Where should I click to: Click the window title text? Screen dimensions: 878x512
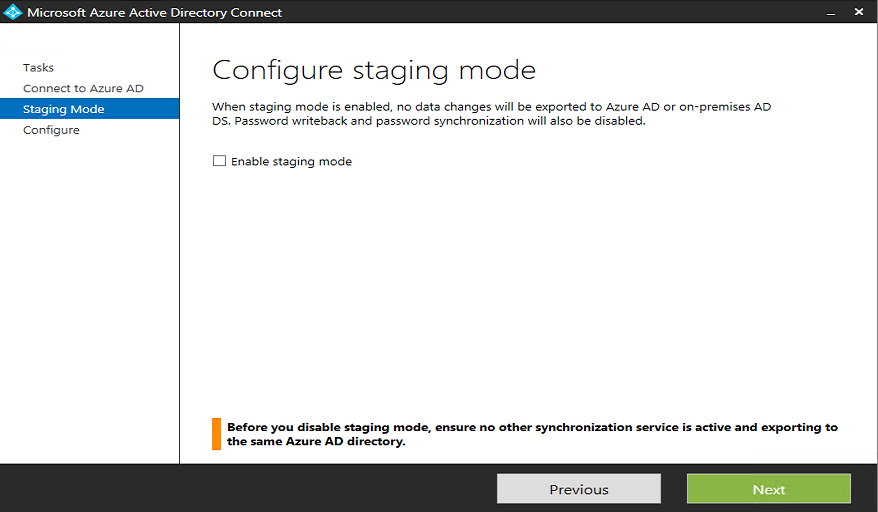point(155,12)
